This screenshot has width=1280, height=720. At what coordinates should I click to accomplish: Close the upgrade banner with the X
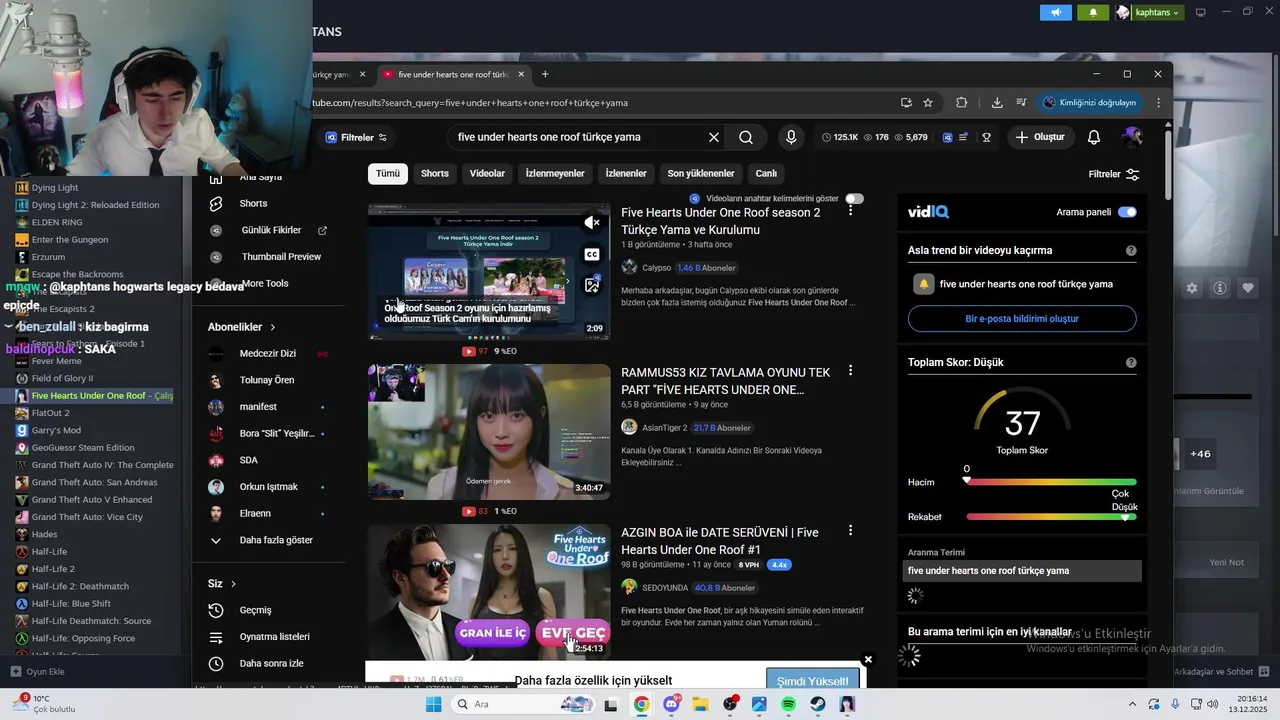pyautogui.click(x=868, y=659)
